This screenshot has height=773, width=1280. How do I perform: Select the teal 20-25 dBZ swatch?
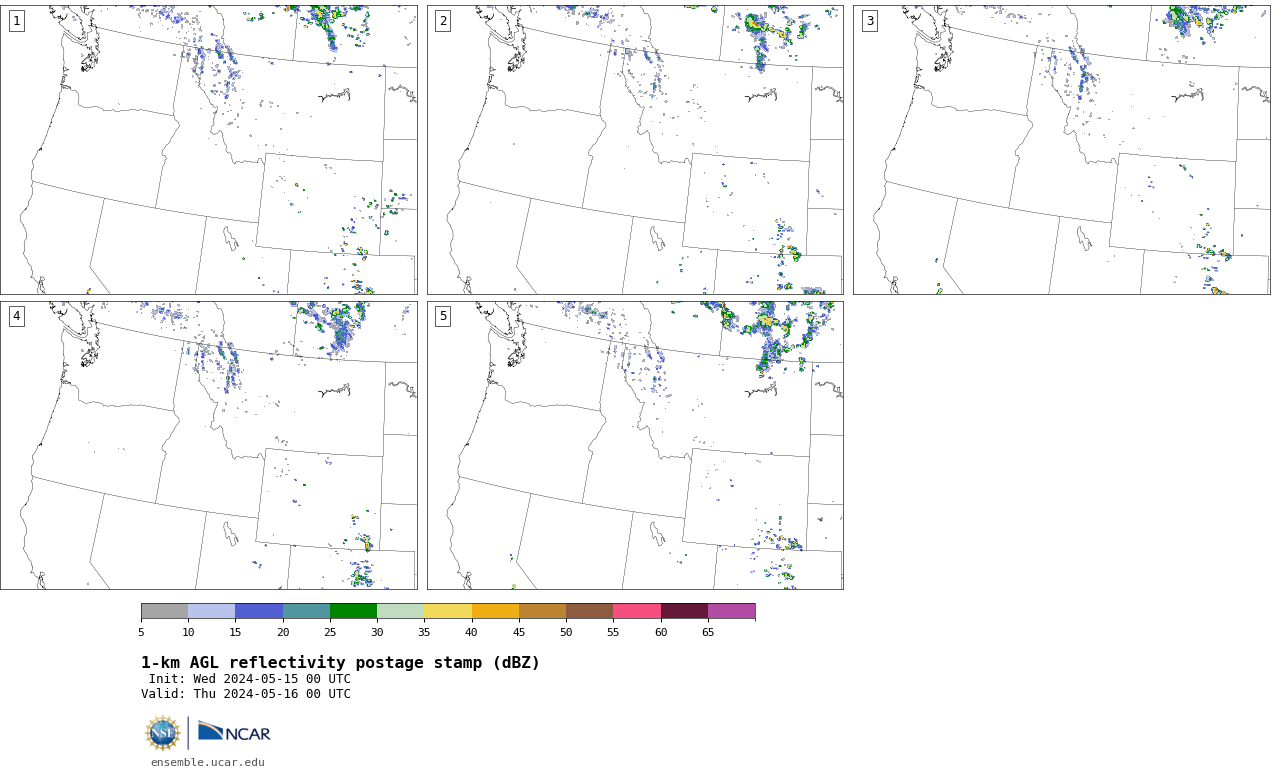[306, 611]
